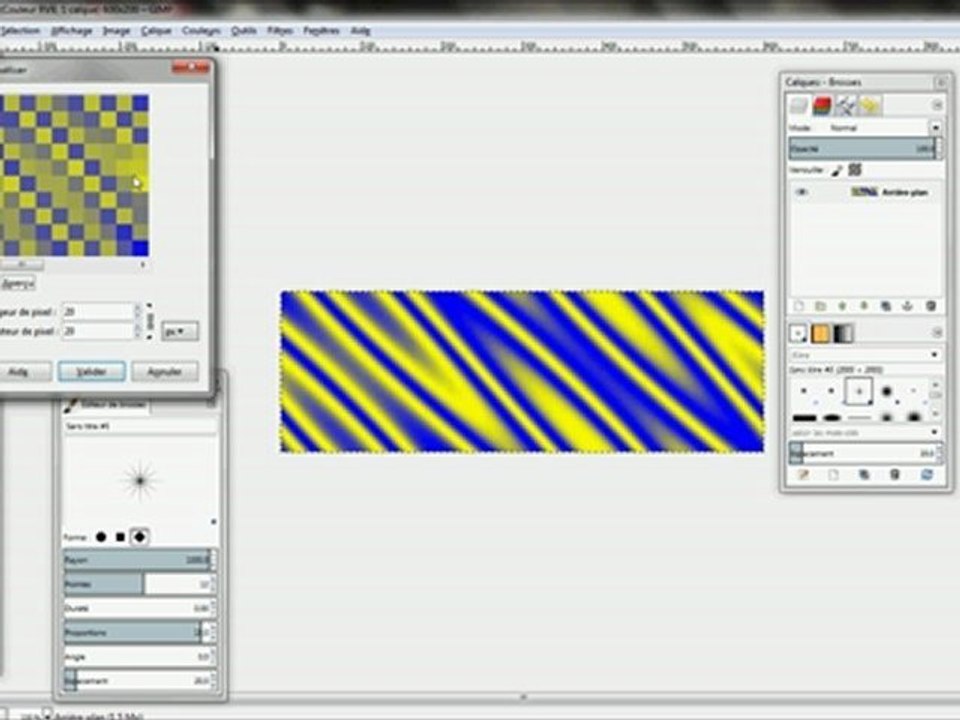Click the pixel width input field

pyautogui.click(x=98, y=312)
